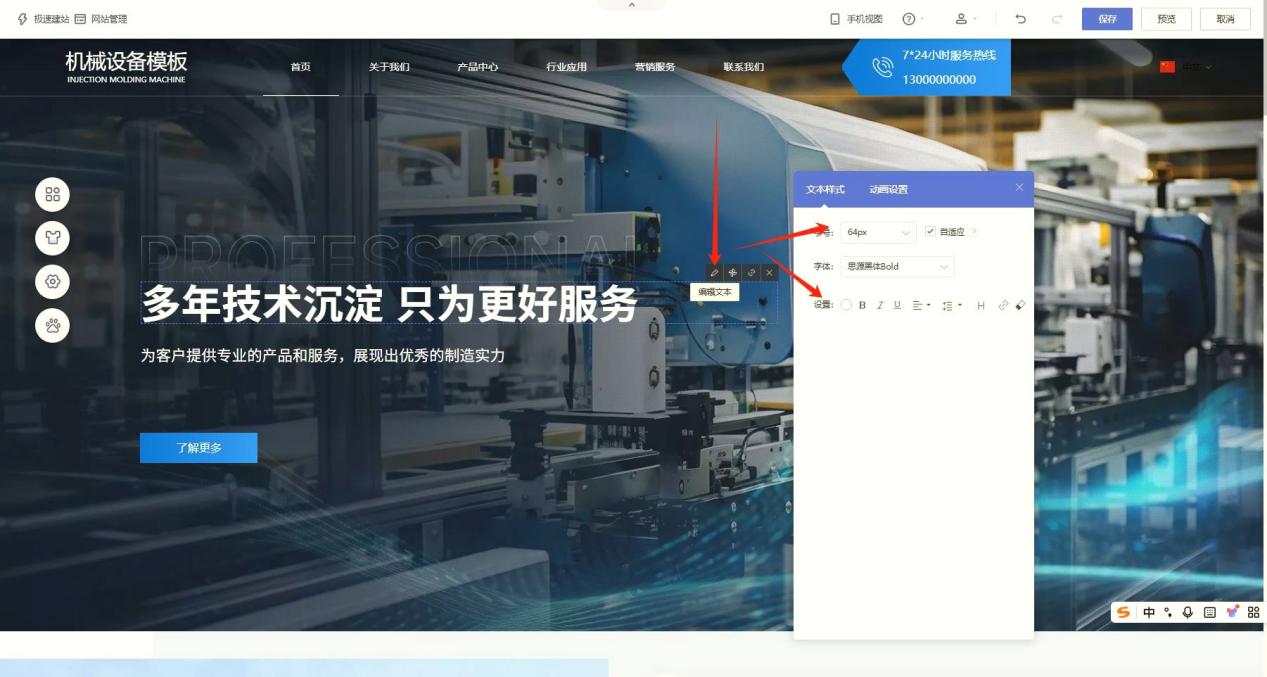Click the blue 保存 button
Image resolution: width=1267 pixels, height=677 pixels.
(x=1107, y=19)
